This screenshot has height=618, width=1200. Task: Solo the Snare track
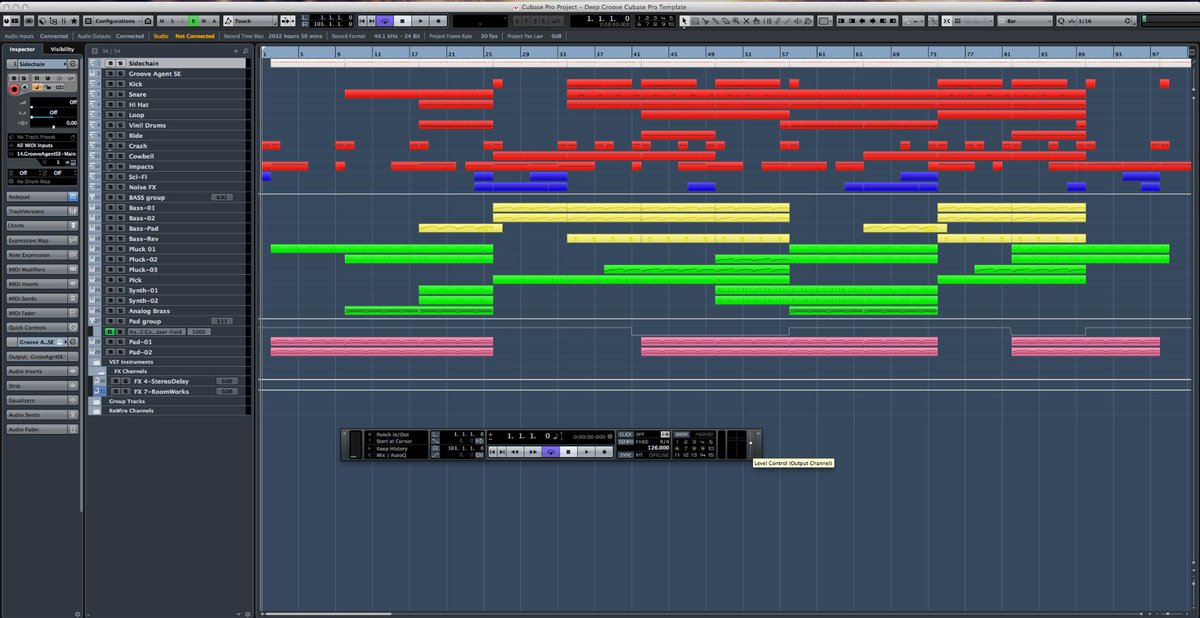(121, 94)
